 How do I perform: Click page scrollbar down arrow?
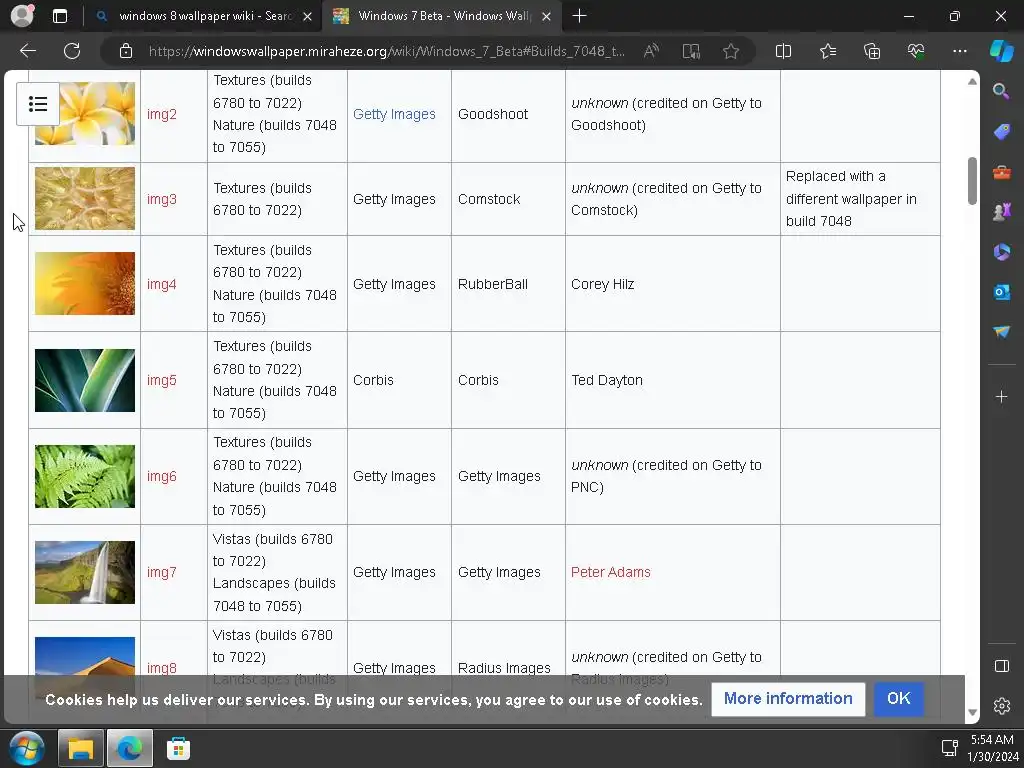pos(972,712)
